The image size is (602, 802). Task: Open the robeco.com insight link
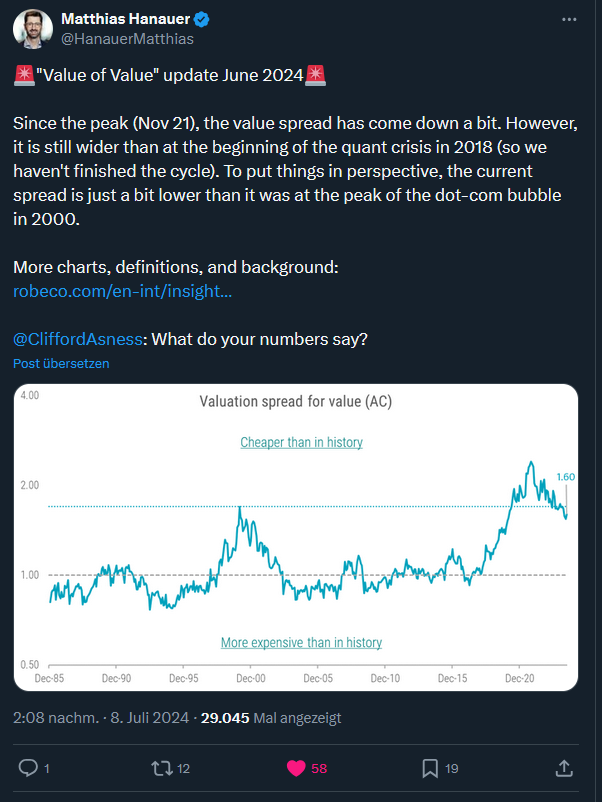(x=122, y=291)
